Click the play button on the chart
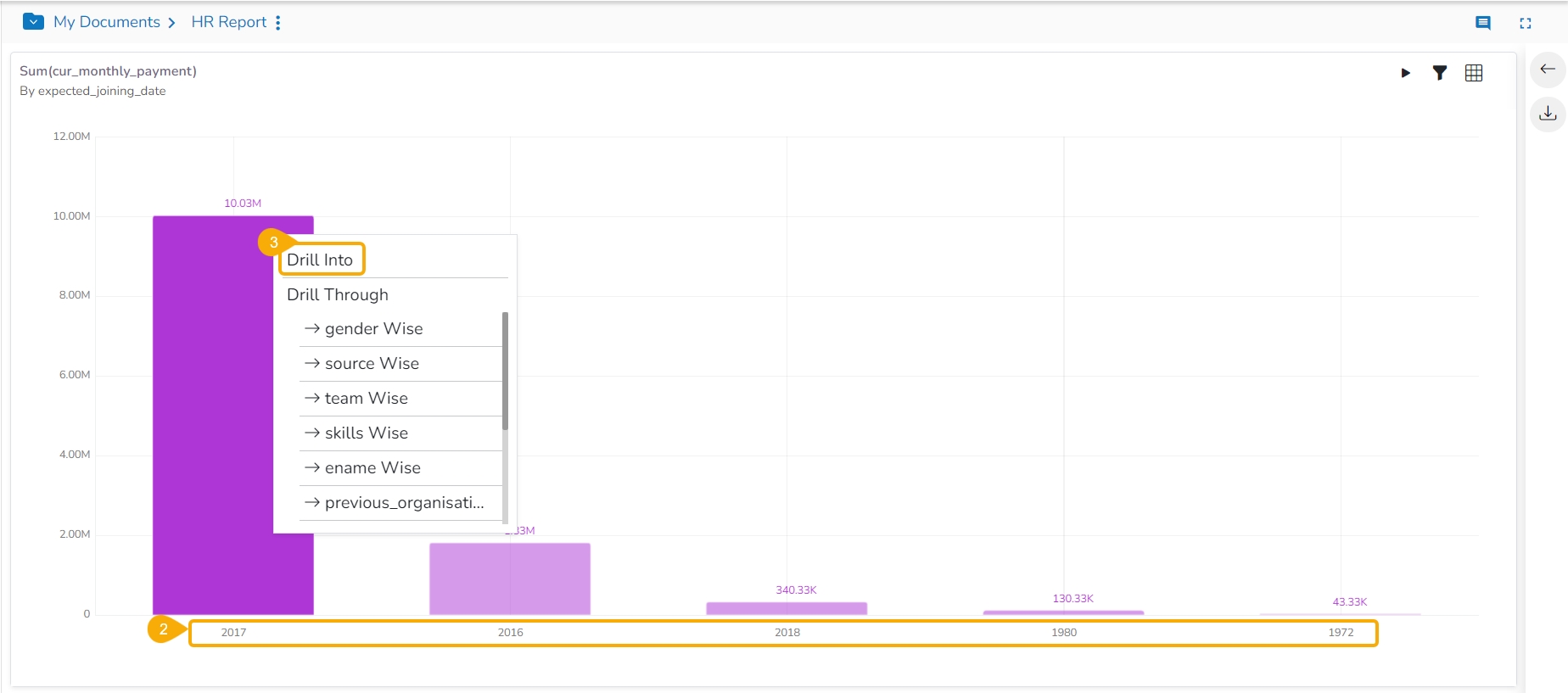1568x693 pixels. (x=1406, y=73)
